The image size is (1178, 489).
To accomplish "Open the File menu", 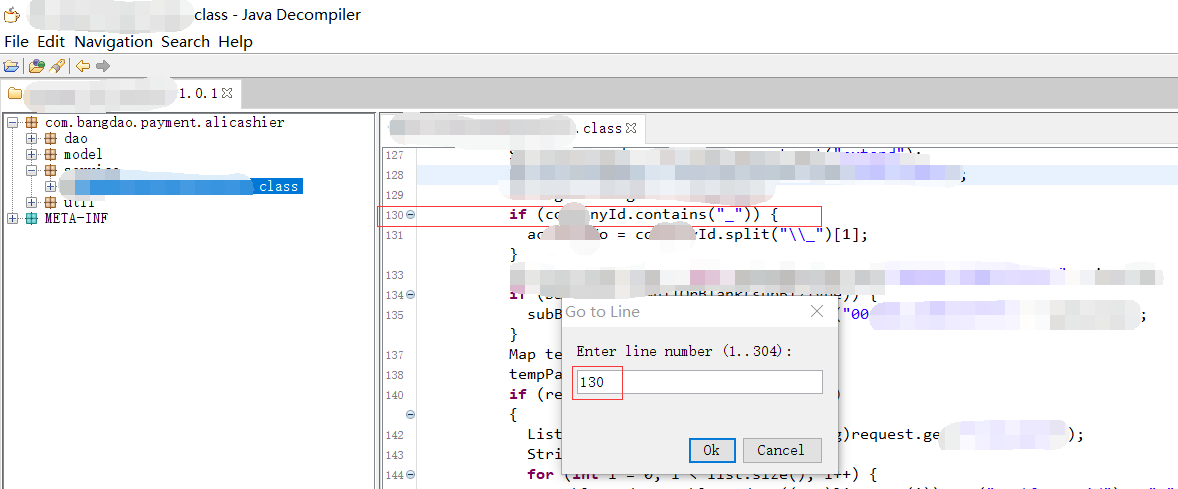I will 16,41.
